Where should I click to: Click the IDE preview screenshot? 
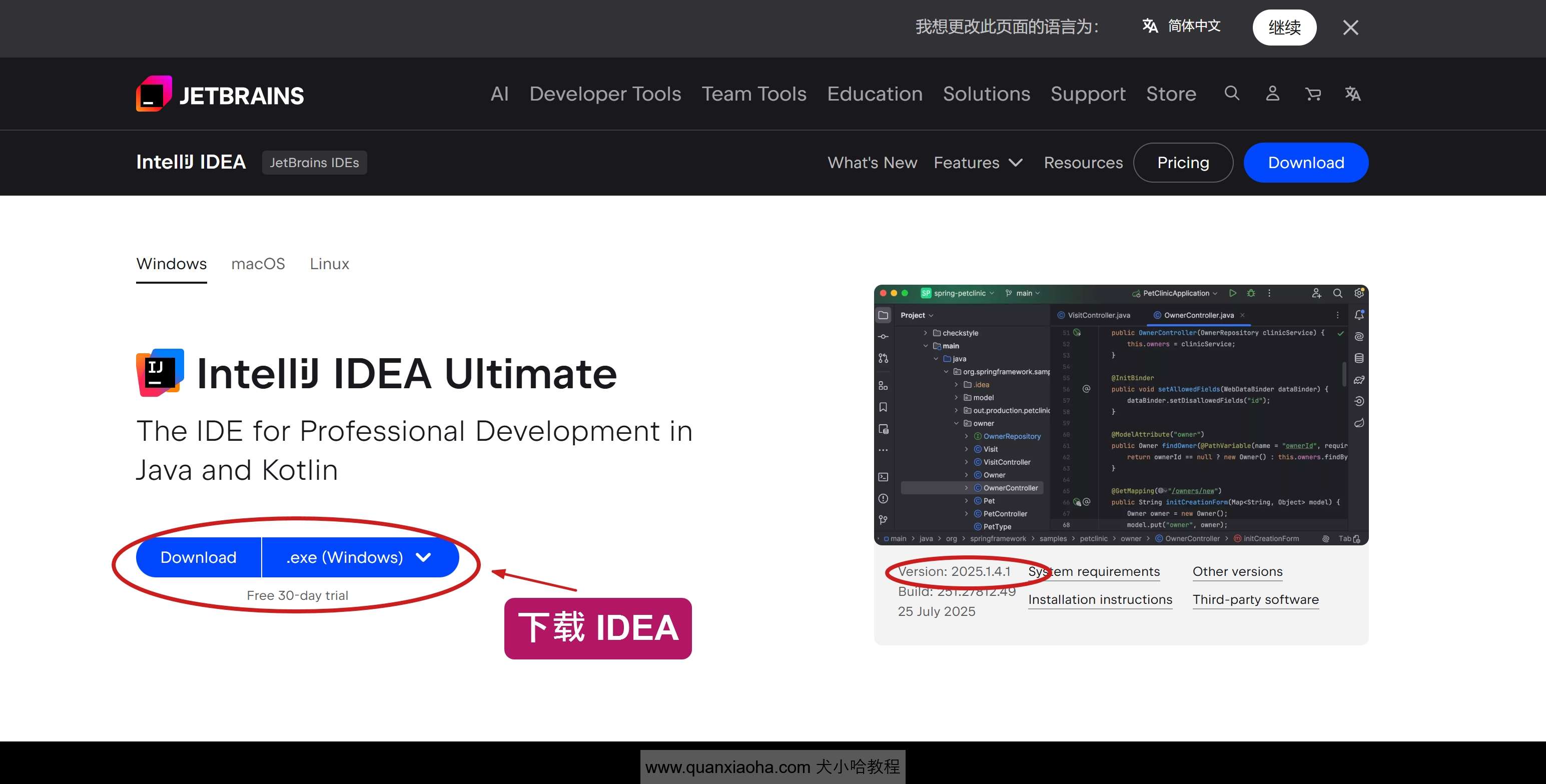1121,415
